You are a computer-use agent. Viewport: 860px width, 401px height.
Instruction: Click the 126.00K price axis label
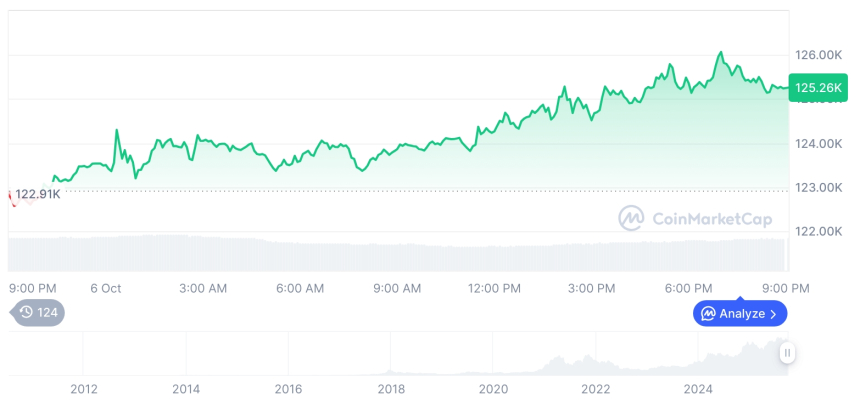point(818,54)
